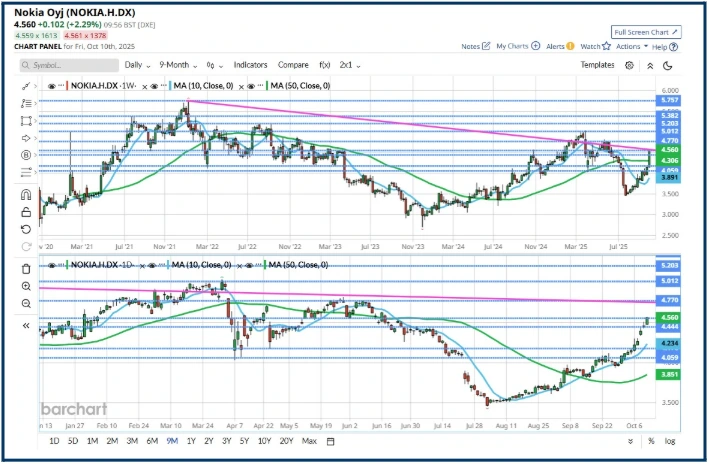Screen dimensions: 709x464
Task: Click the Symbol search field
Action: click(x=70, y=65)
